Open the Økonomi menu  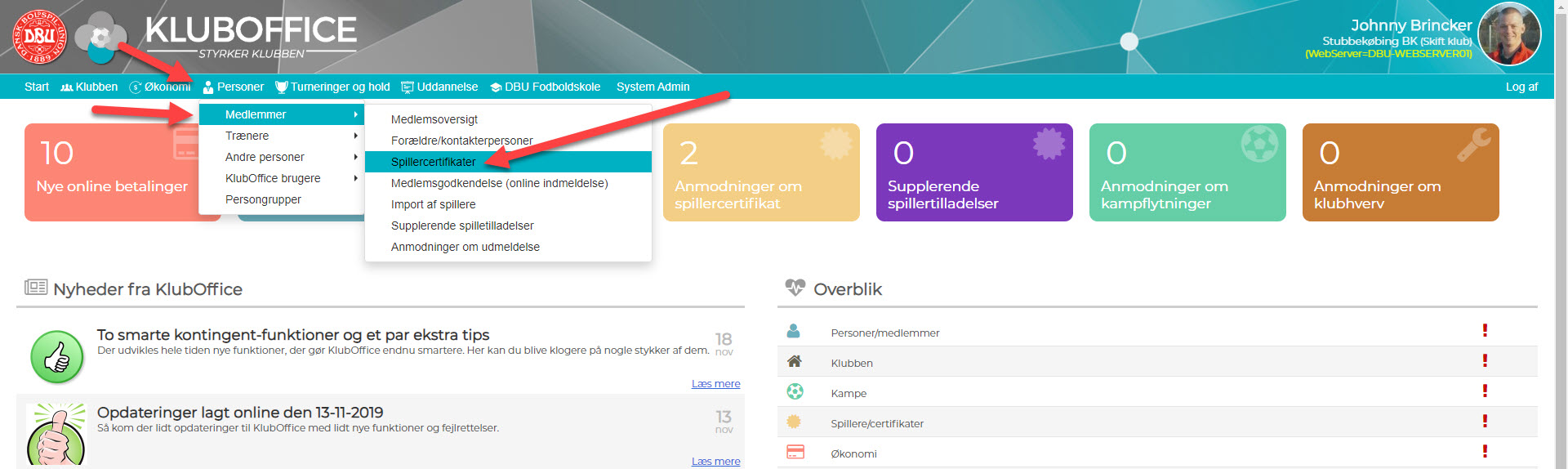[x=160, y=87]
